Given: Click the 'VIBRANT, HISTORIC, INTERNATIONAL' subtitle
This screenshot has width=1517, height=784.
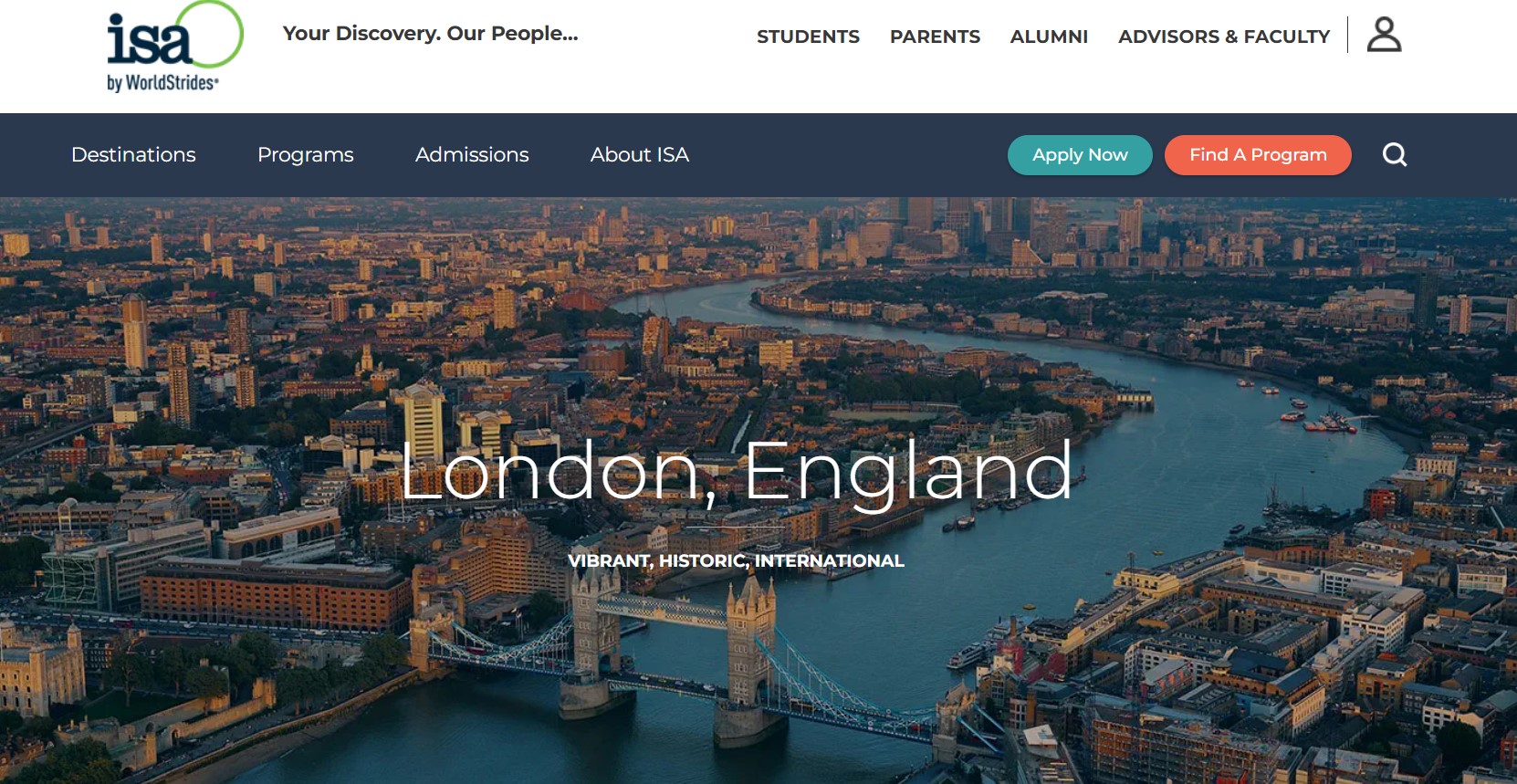Looking at the screenshot, I should [x=736, y=560].
